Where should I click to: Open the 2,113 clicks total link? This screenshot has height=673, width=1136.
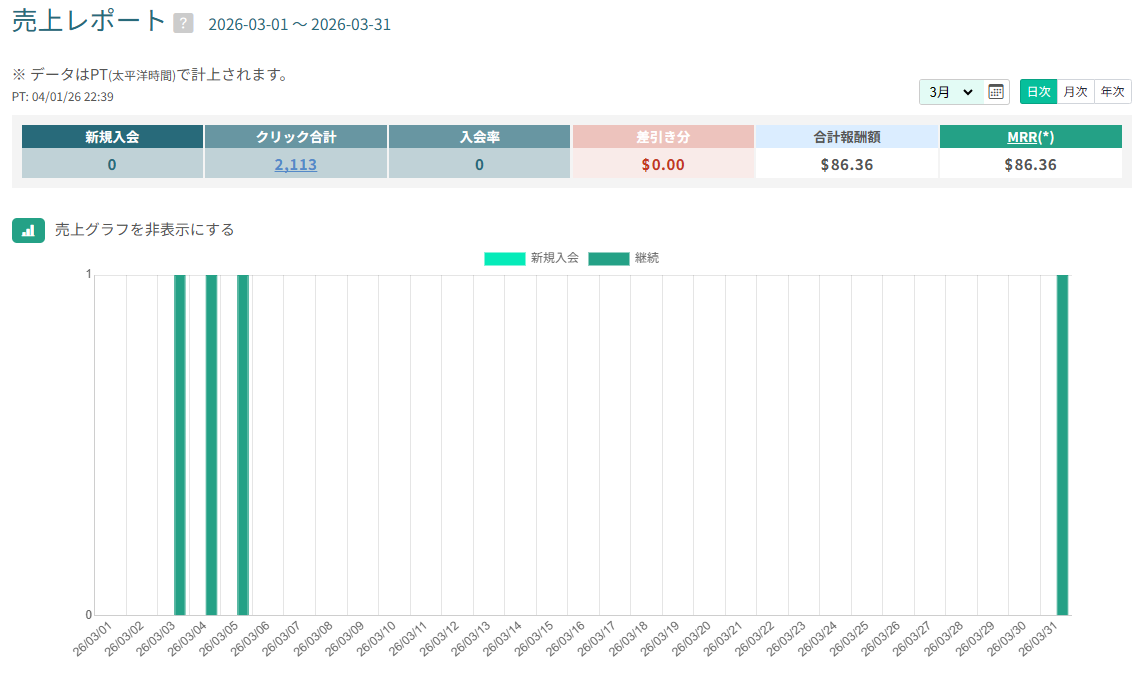(x=295, y=165)
